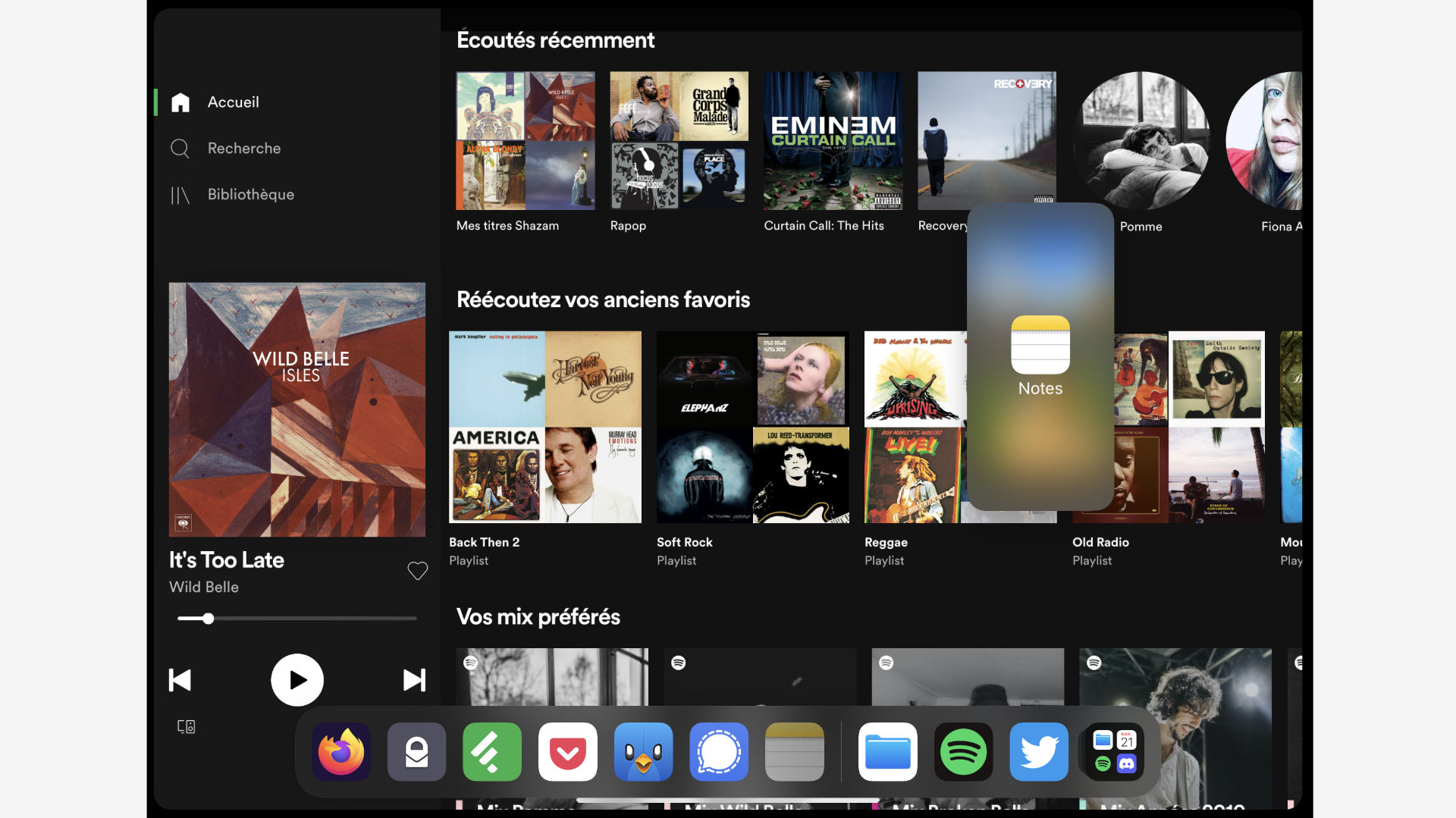Open the Signal messenger dock icon
This screenshot has width=1456, height=818.
tap(719, 752)
